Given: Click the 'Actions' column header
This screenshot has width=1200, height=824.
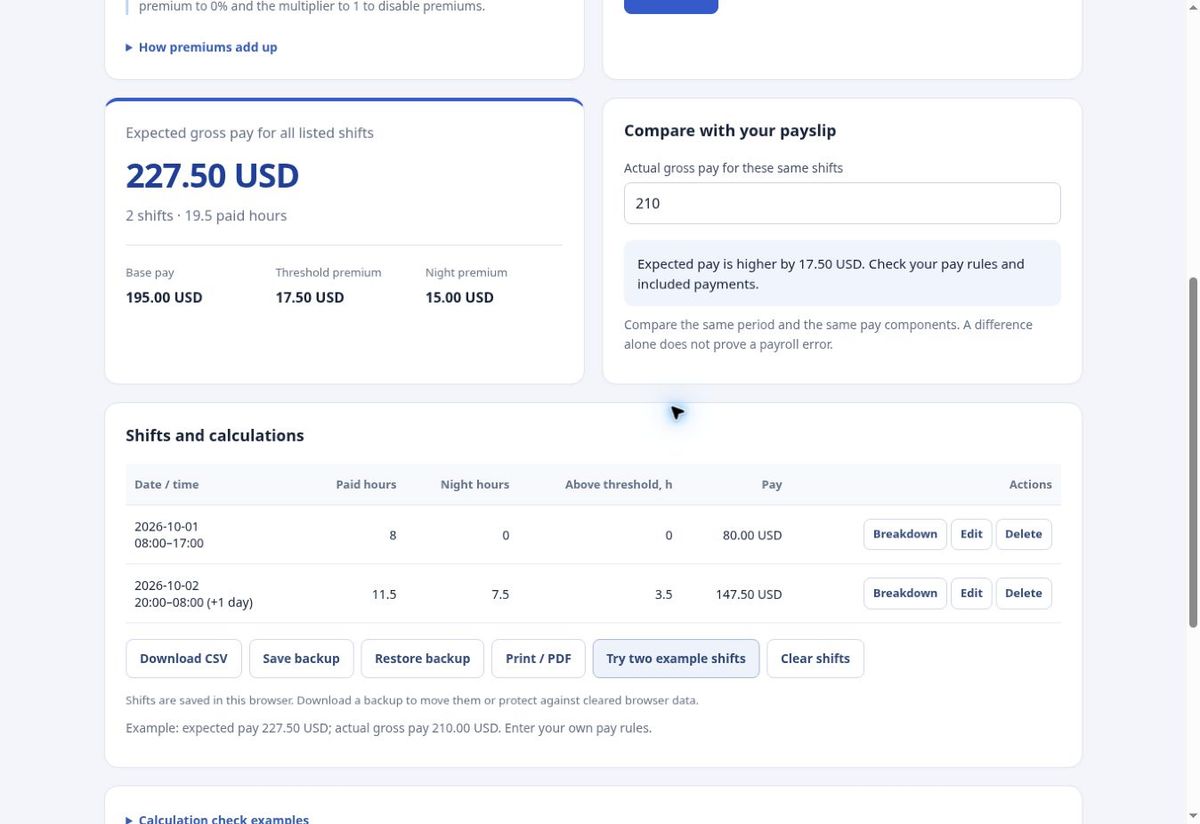Looking at the screenshot, I should tap(1030, 484).
